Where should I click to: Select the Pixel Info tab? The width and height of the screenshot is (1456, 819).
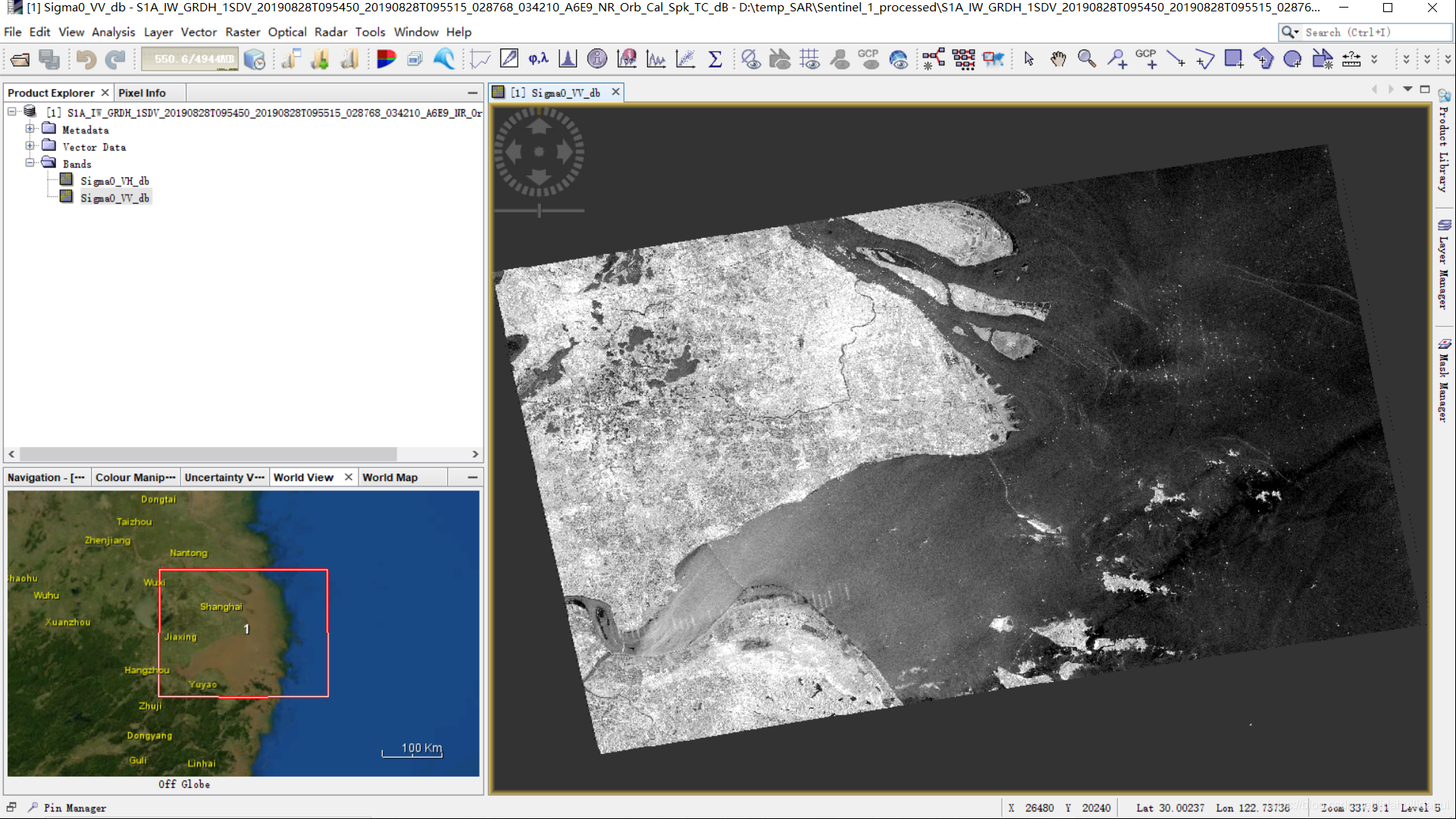pos(142,92)
